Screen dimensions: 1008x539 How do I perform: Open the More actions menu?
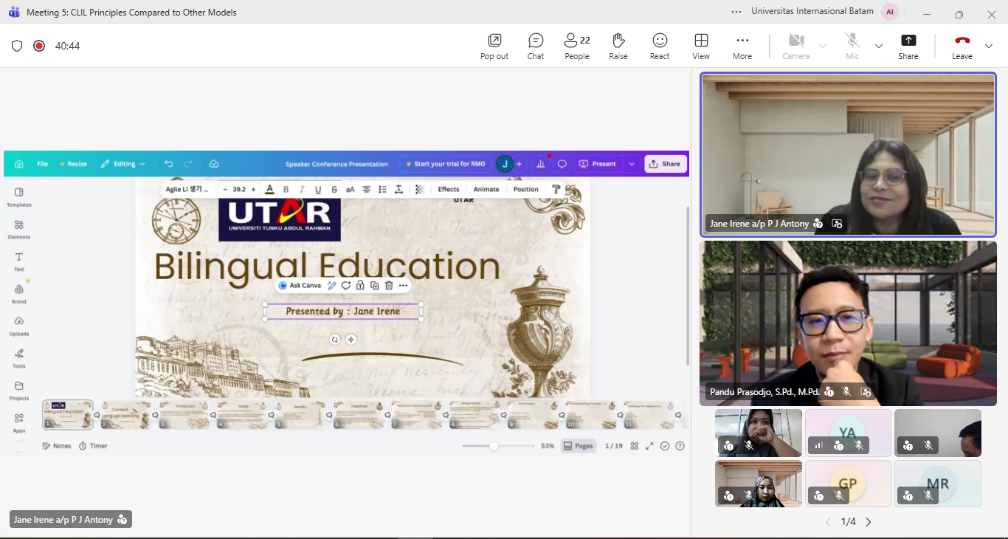click(x=742, y=46)
